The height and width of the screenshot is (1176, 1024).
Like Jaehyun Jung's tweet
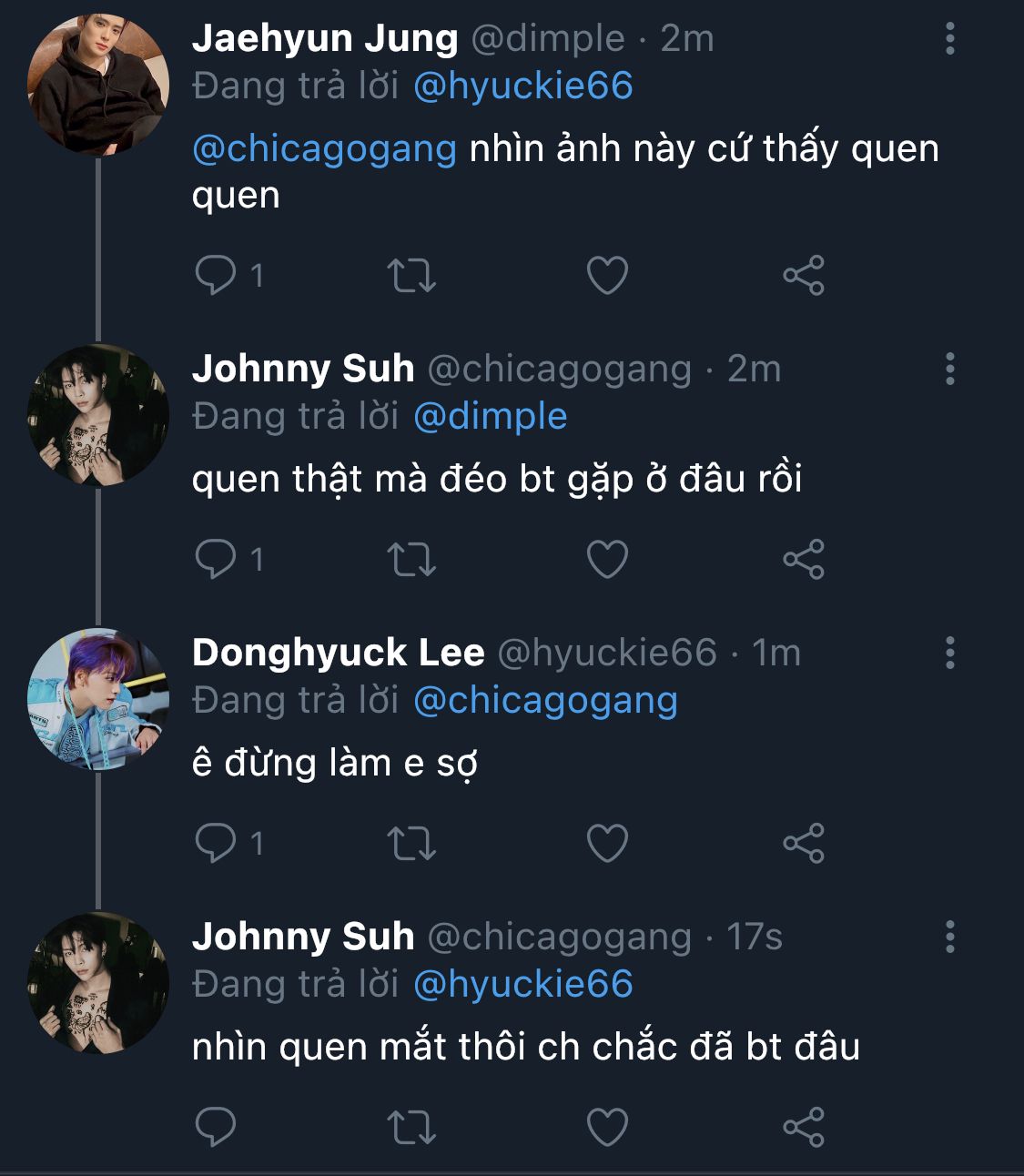pos(607,275)
